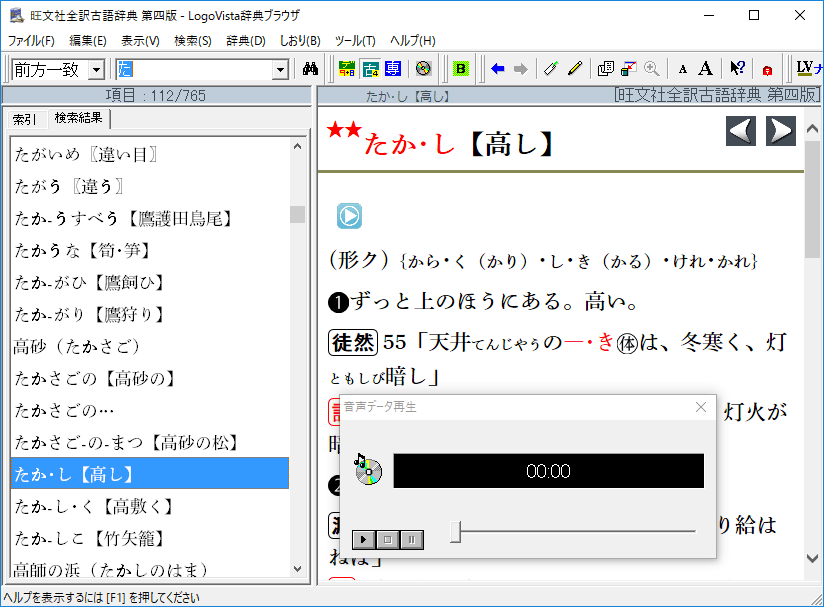
Task: Click the audio position slider handle
Action: (x=456, y=532)
